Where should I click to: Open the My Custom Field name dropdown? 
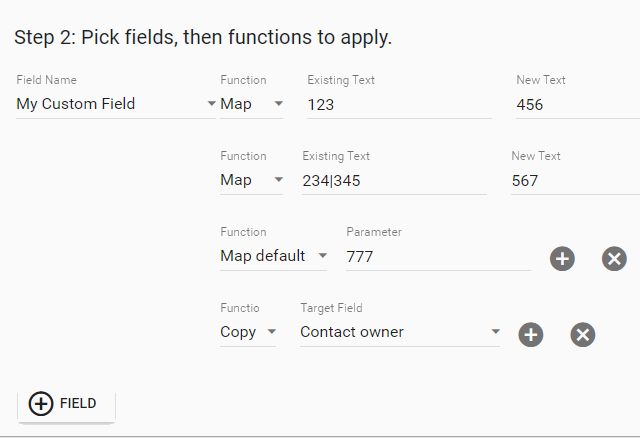[116, 104]
